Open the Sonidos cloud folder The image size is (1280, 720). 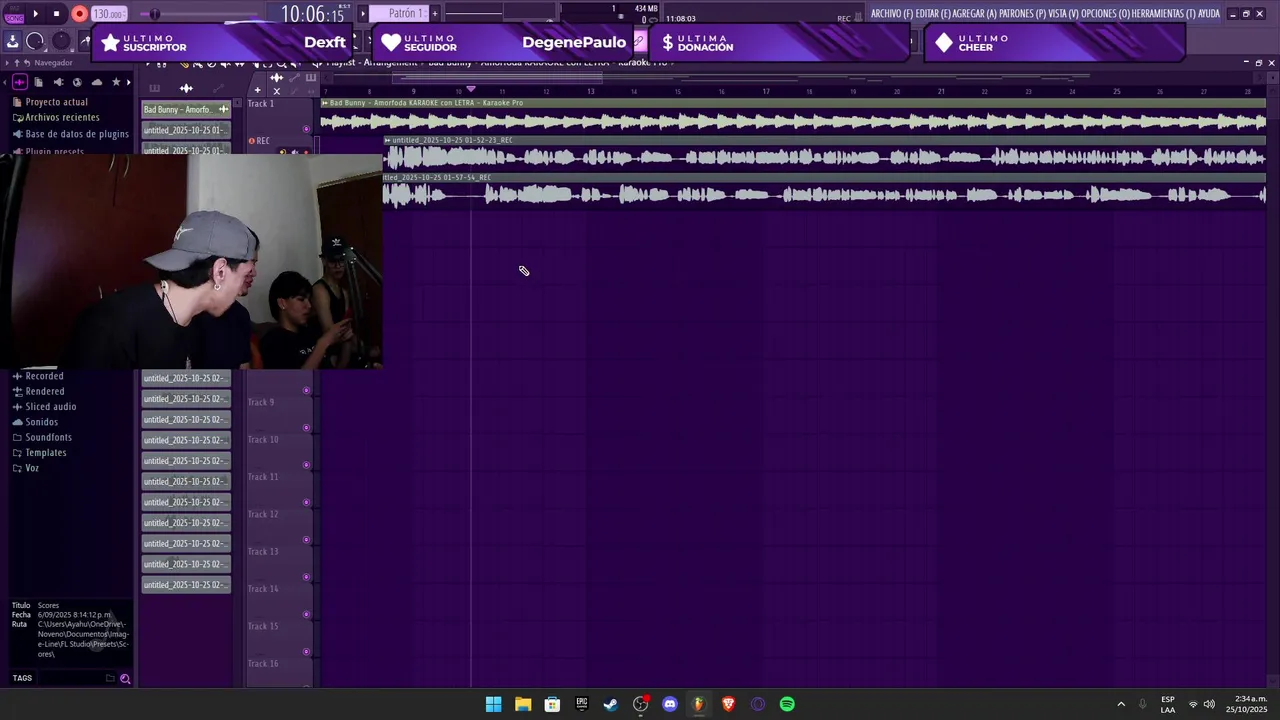[35, 422]
